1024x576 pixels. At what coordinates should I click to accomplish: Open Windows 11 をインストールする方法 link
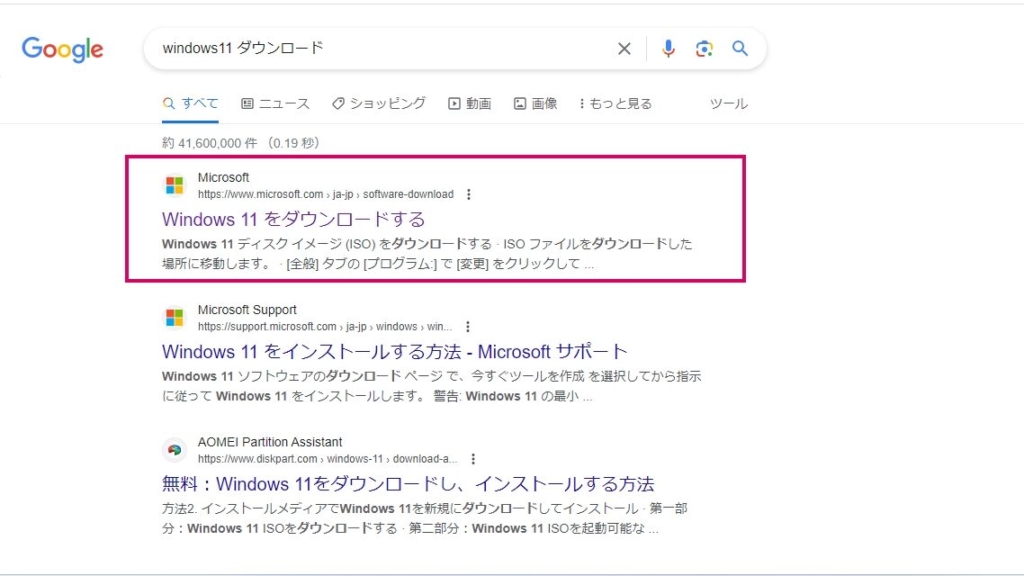coord(394,351)
